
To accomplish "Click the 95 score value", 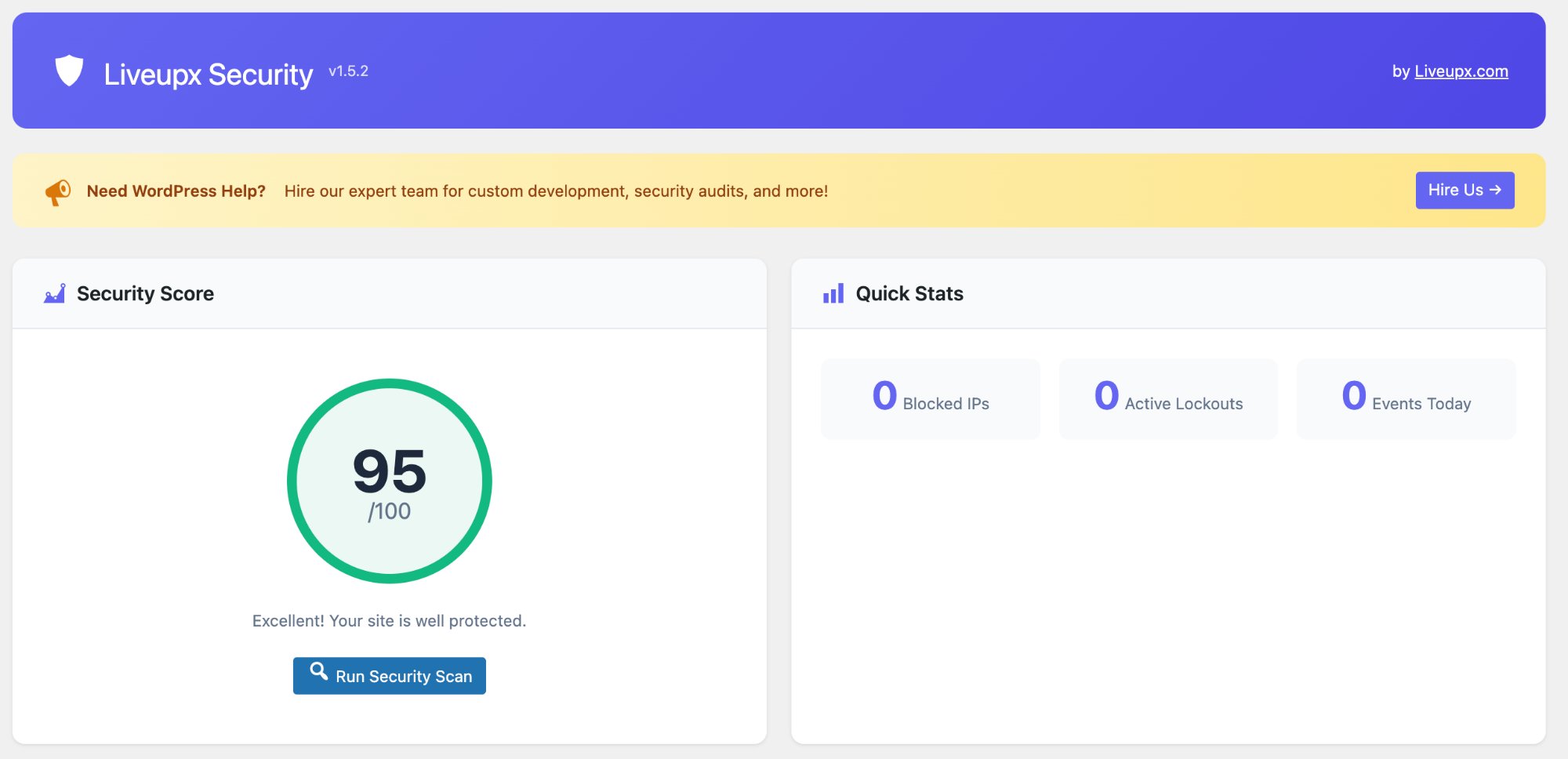I will [x=390, y=470].
